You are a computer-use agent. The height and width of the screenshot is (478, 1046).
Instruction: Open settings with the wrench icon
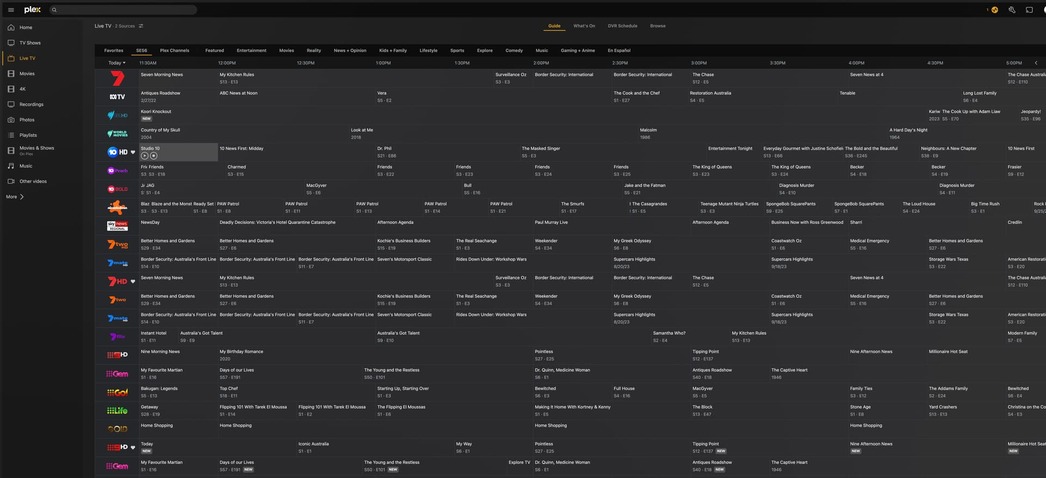[1012, 10]
